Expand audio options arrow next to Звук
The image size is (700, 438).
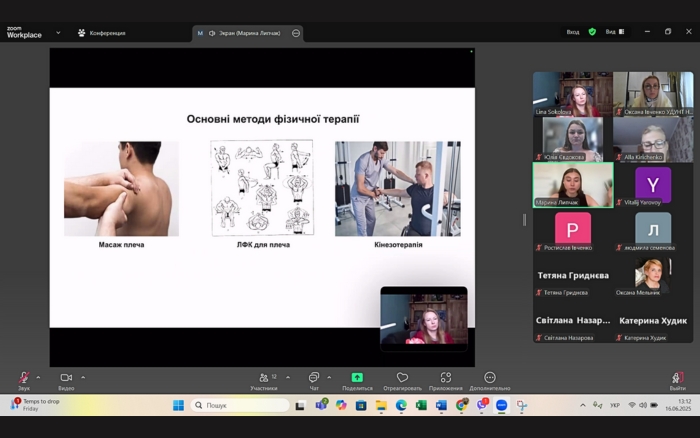click(38, 377)
